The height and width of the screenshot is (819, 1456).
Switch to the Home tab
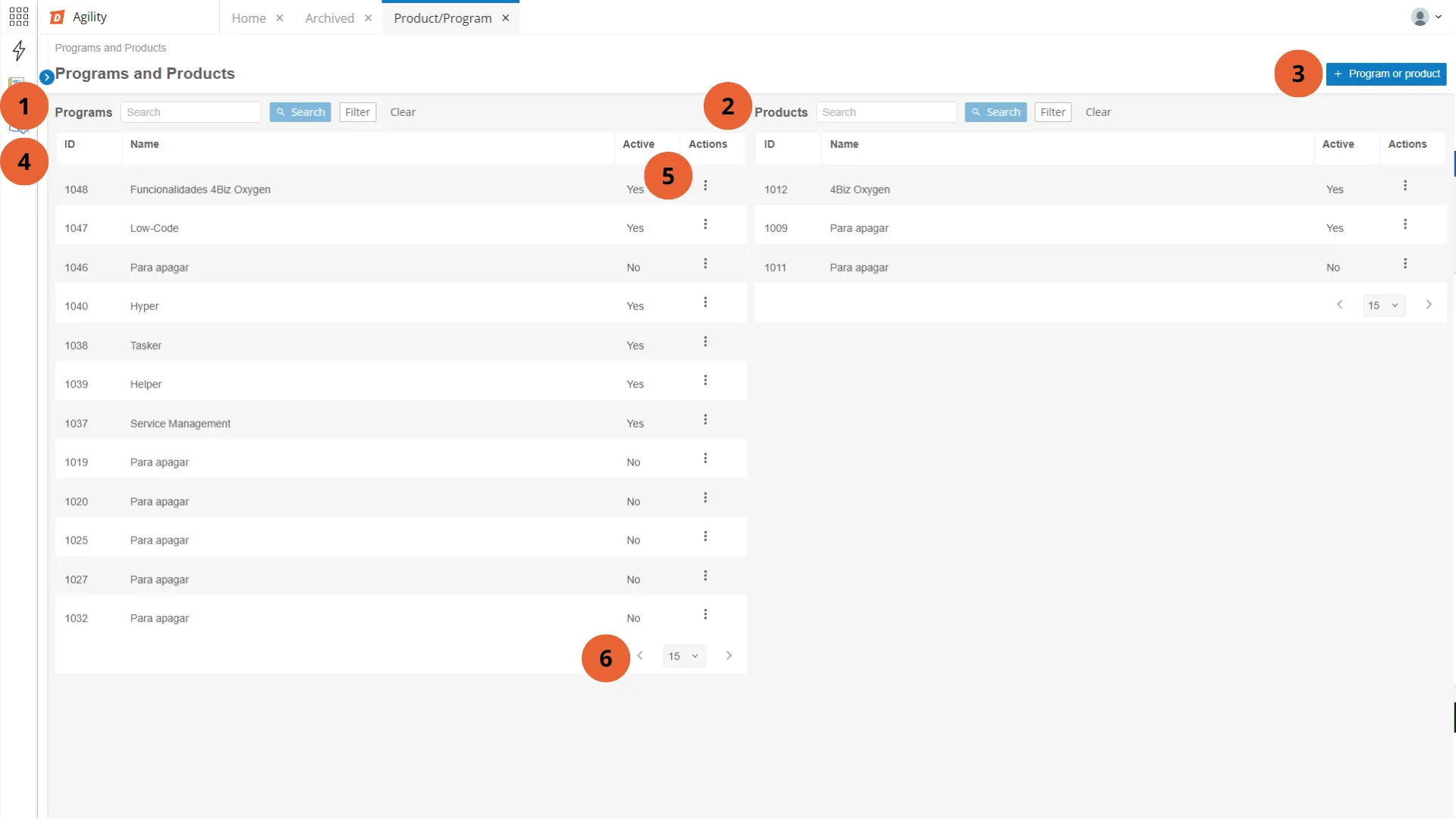[249, 18]
